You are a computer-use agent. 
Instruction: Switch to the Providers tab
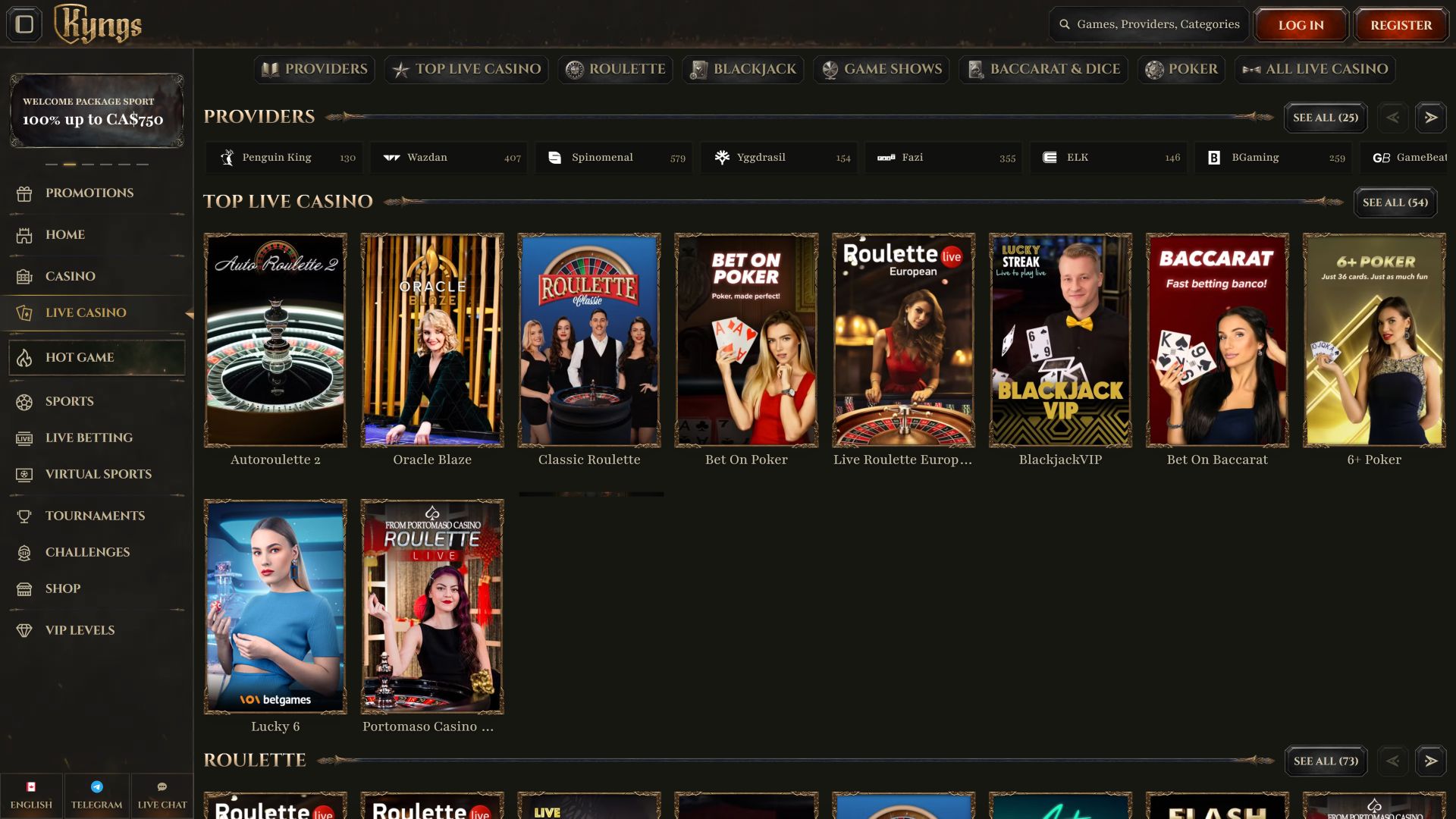(315, 69)
